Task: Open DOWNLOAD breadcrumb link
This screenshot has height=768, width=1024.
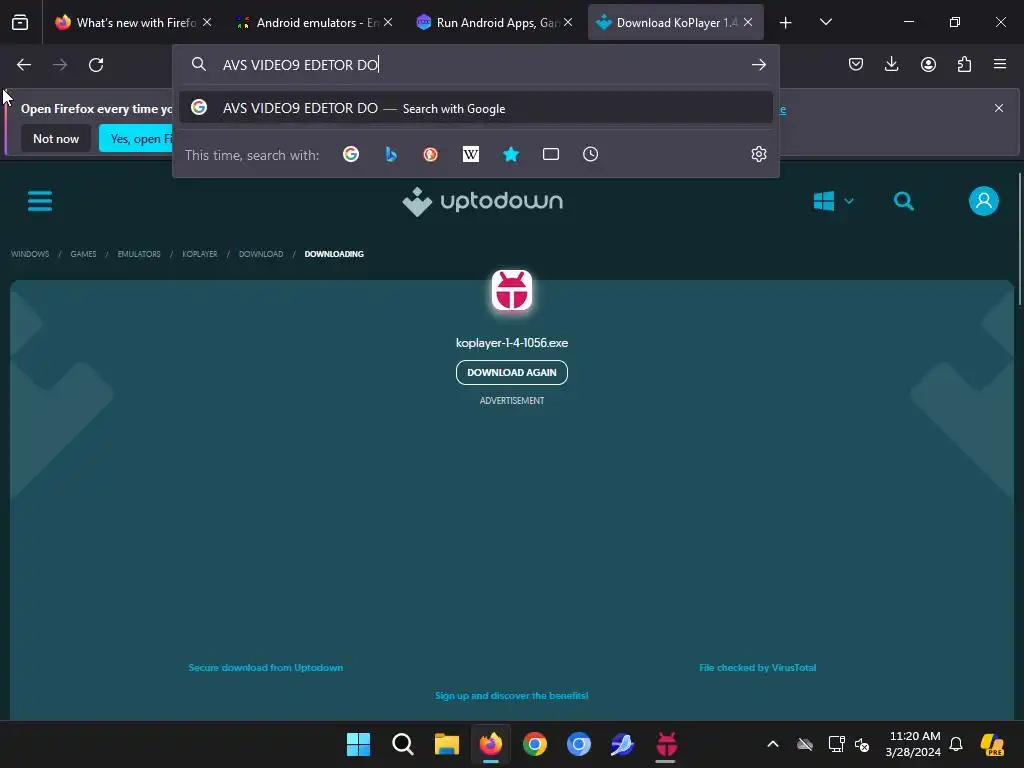Action: [261, 254]
